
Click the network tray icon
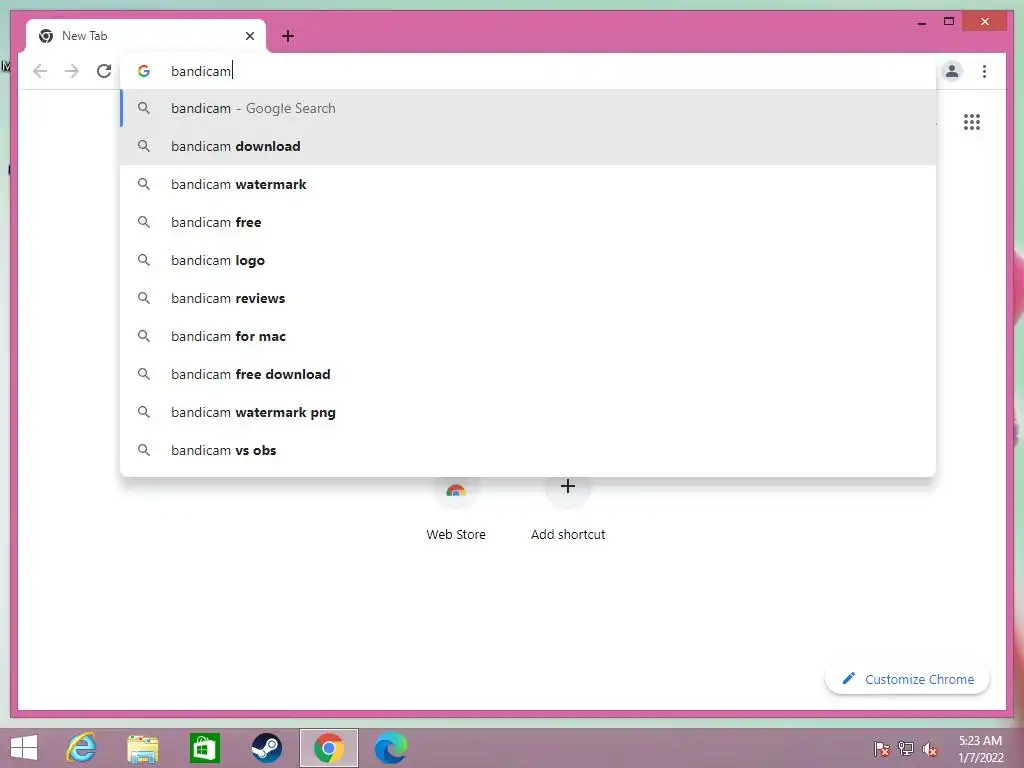coord(906,749)
